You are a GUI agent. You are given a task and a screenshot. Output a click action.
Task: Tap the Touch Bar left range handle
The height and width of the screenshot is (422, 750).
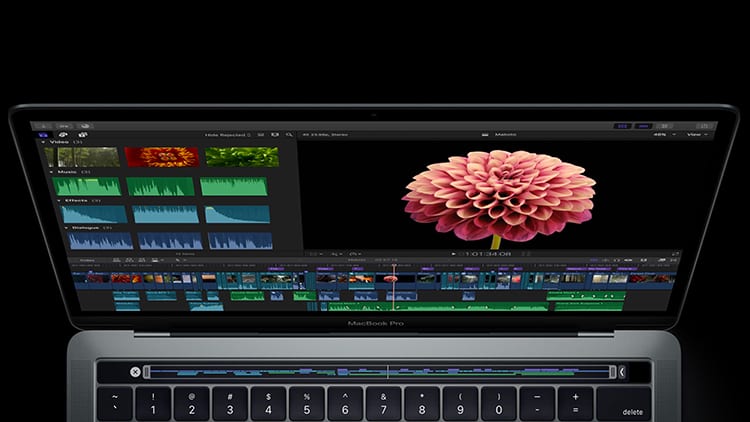[x=146, y=372]
